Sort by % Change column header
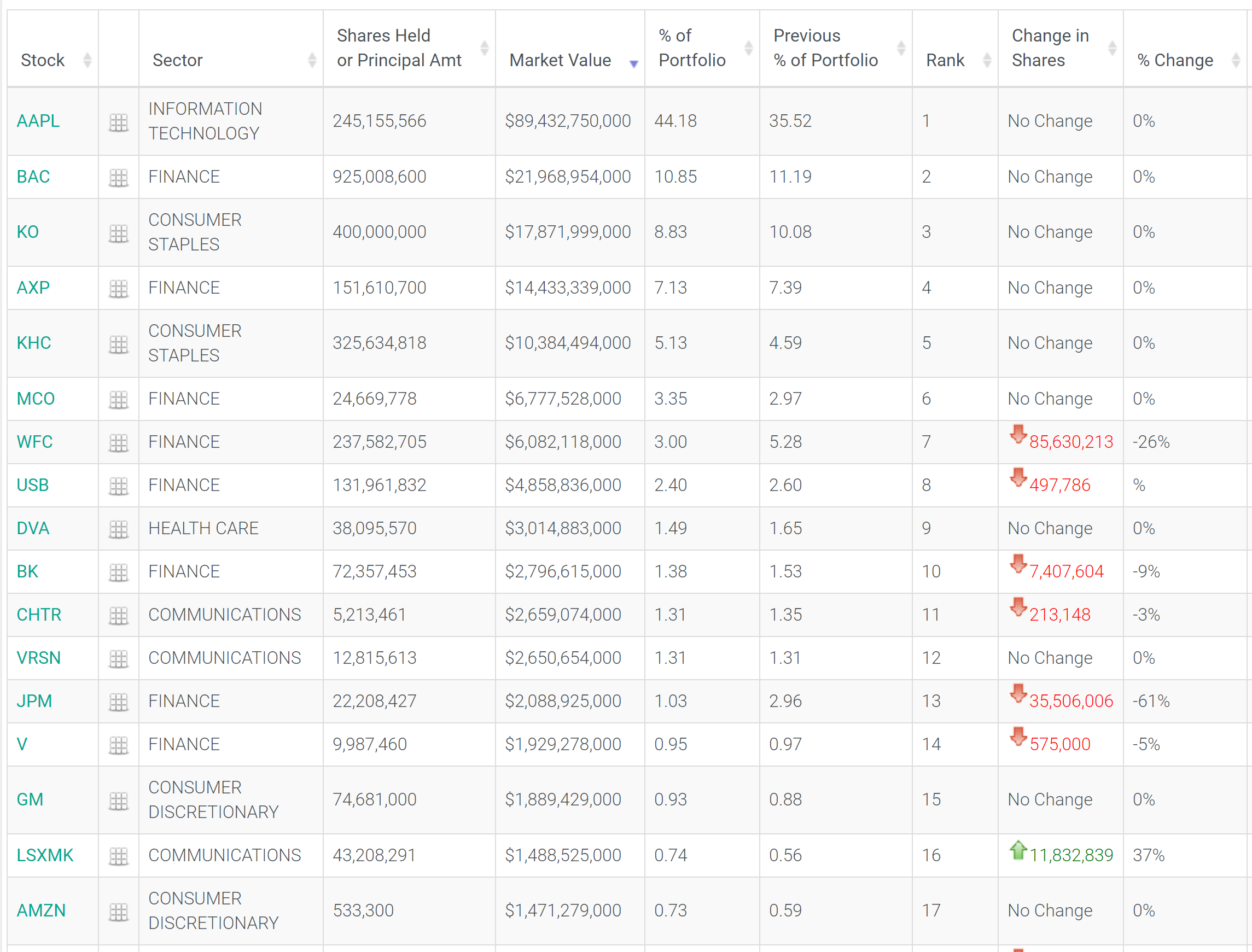The image size is (1252, 952). pyautogui.click(x=1187, y=49)
